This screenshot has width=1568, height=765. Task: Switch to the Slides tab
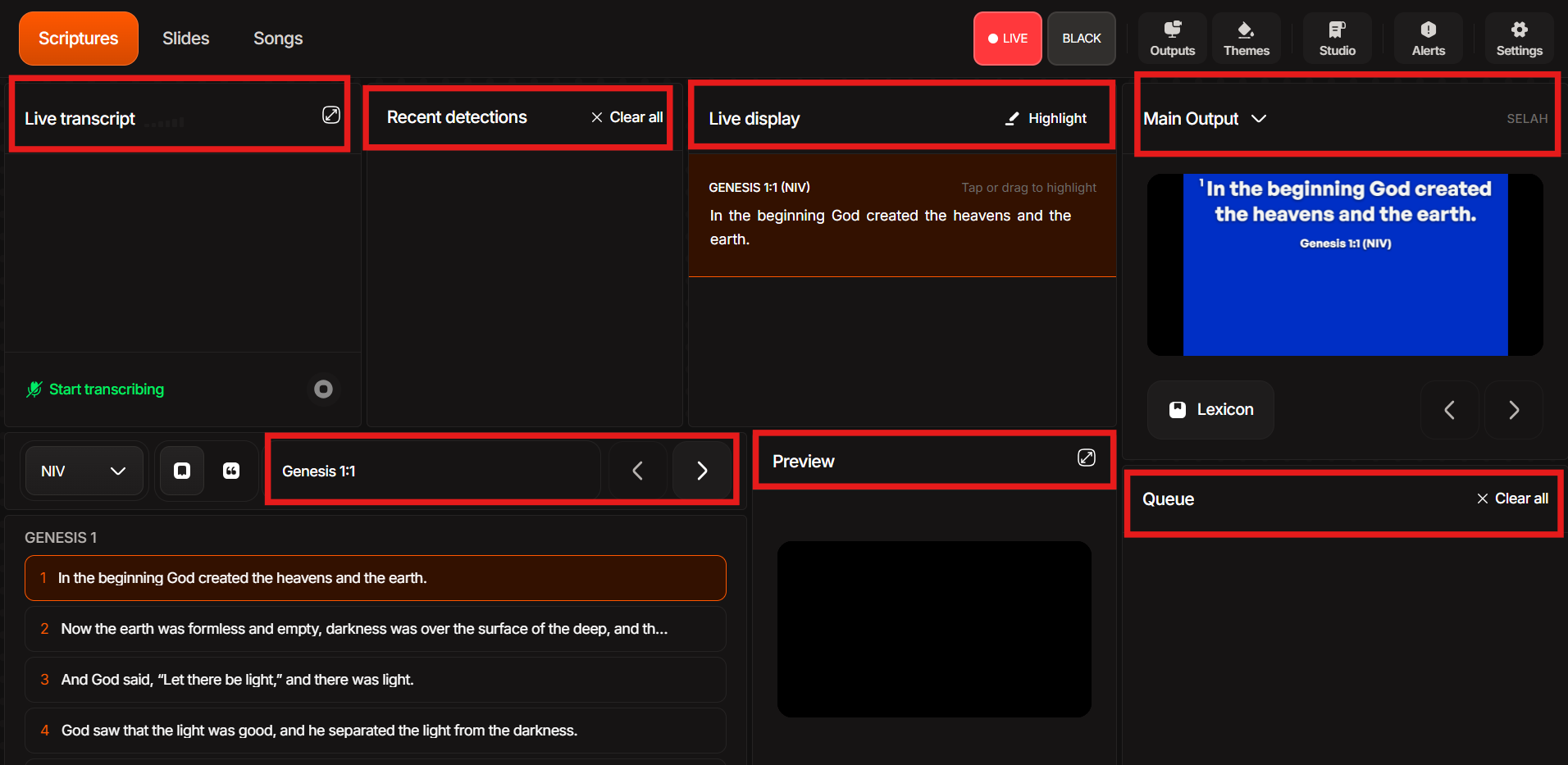186,39
